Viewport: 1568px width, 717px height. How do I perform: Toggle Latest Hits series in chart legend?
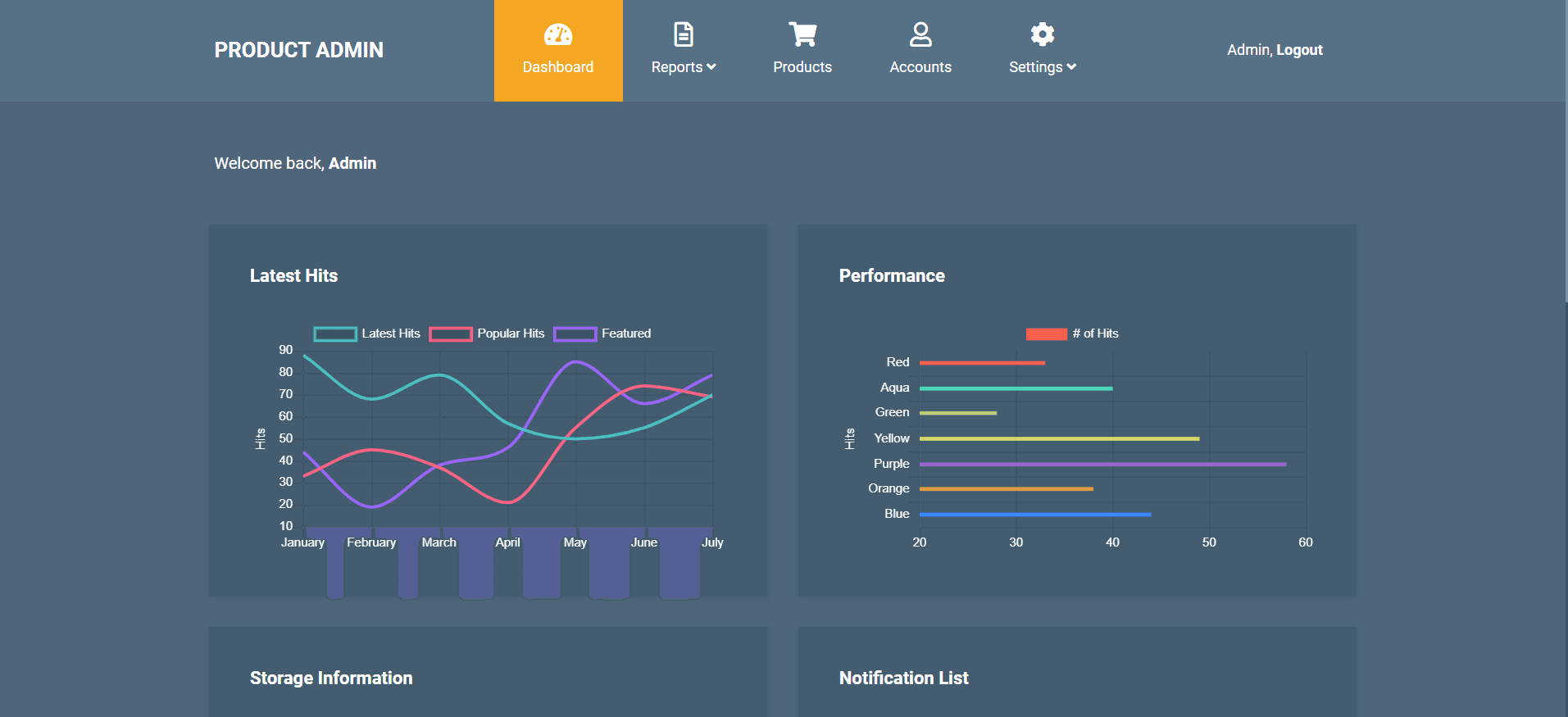tap(366, 334)
